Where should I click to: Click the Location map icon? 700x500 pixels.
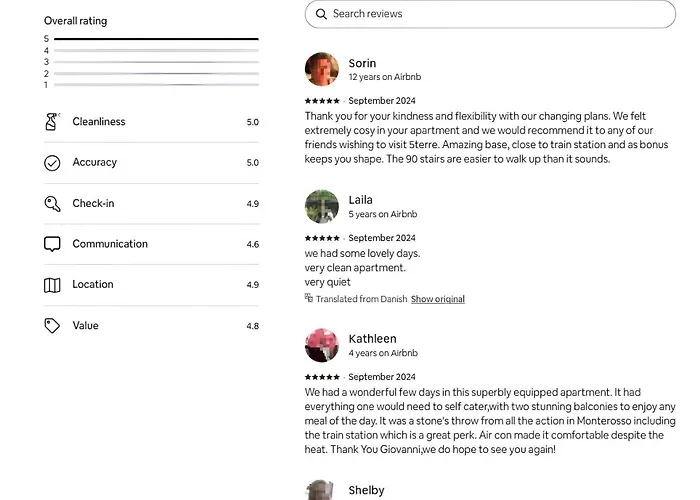pos(52,285)
